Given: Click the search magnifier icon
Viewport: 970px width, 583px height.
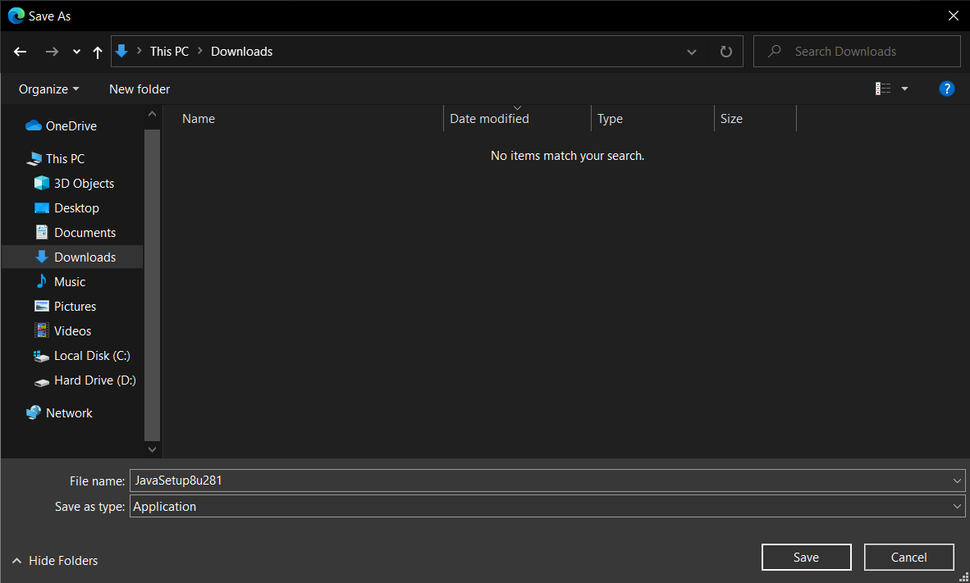Looking at the screenshot, I should pos(774,51).
